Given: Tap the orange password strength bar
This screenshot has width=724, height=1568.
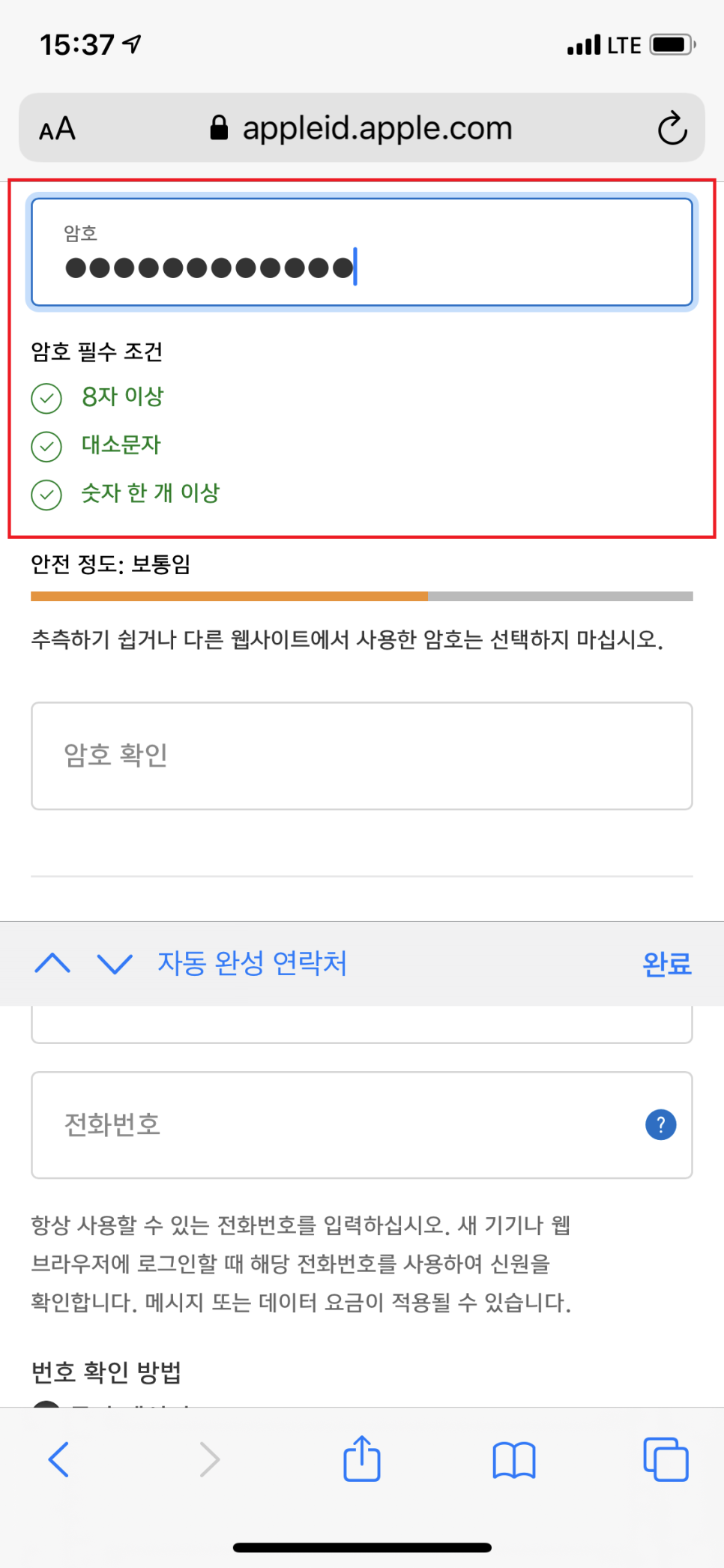Looking at the screenshot, I should coord(225,597).
